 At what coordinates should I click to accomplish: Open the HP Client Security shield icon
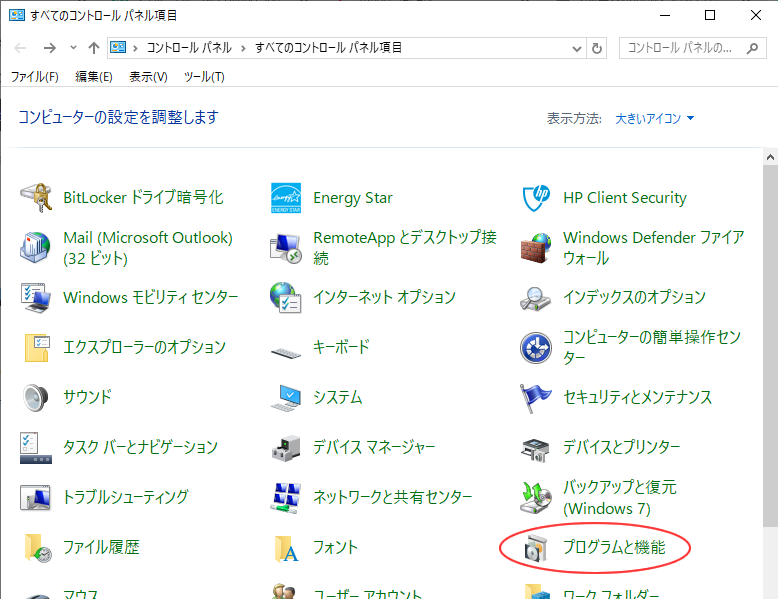click(x=536, y=198)
